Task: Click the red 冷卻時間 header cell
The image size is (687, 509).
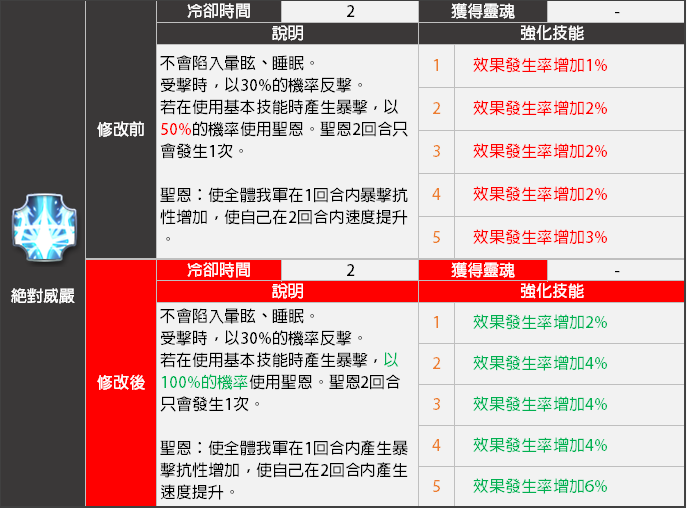Action: [218, 270]
